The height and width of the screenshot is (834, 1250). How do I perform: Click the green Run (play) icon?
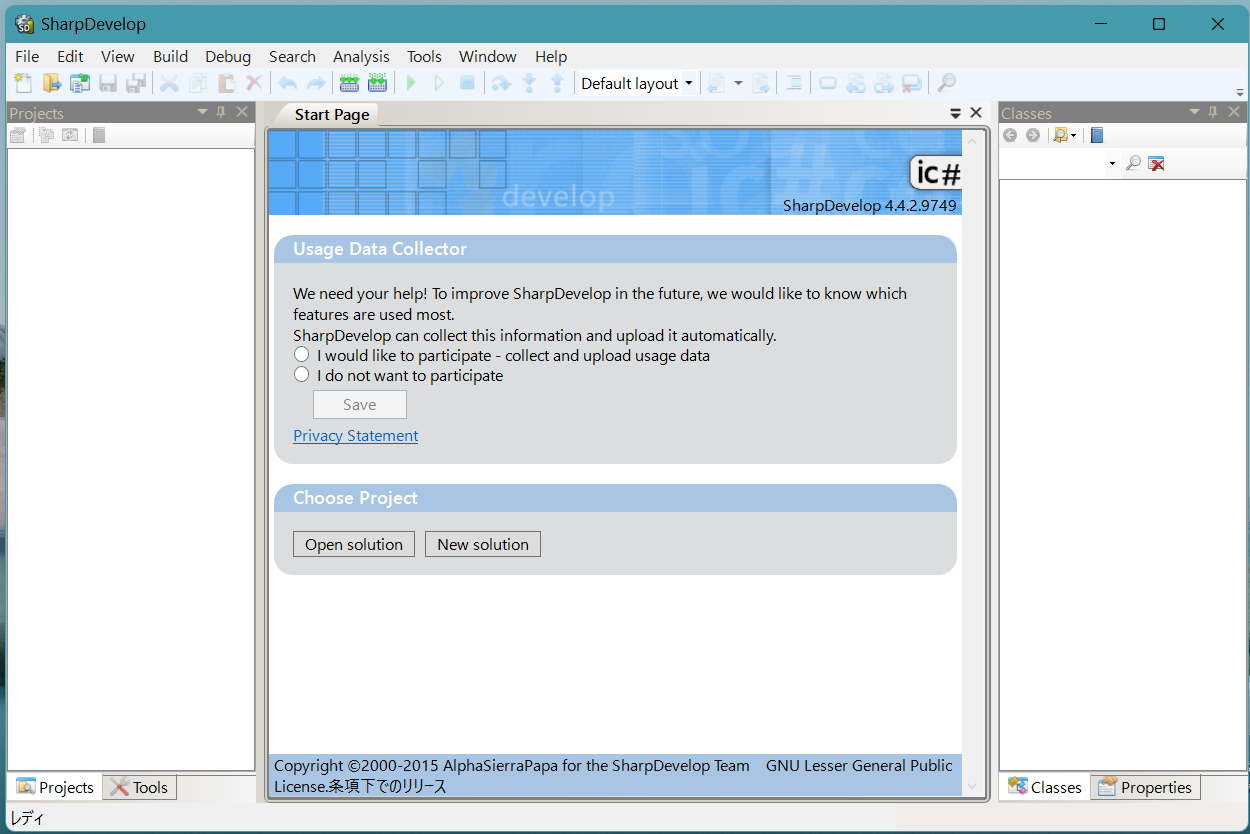tap(411, 84)
